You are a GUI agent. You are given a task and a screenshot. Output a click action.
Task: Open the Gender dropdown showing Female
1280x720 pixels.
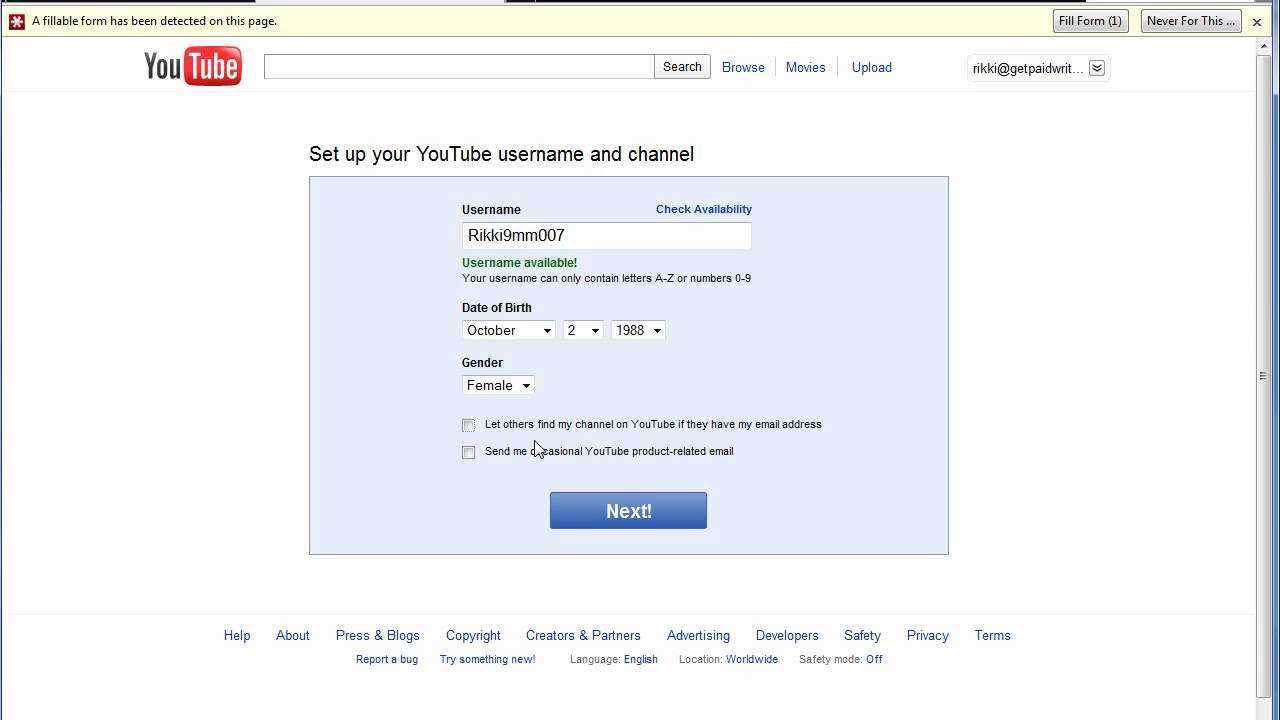tap(498, 385)
